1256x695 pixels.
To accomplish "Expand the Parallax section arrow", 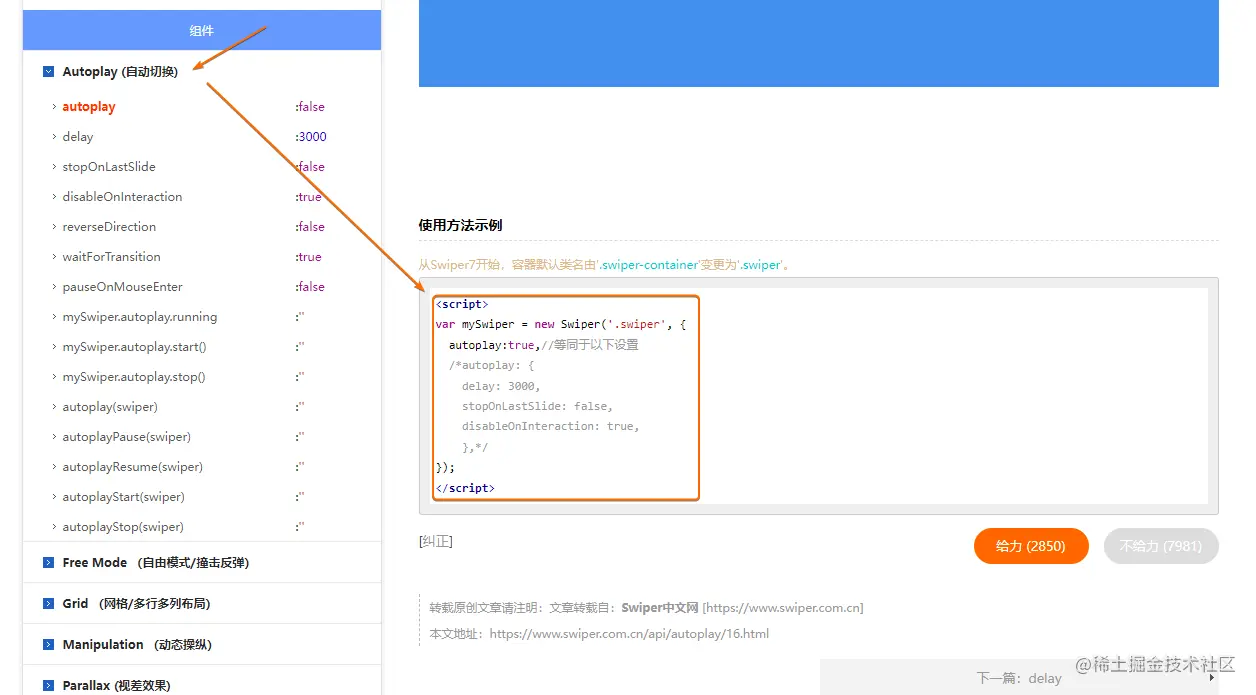I will (48, 686).
